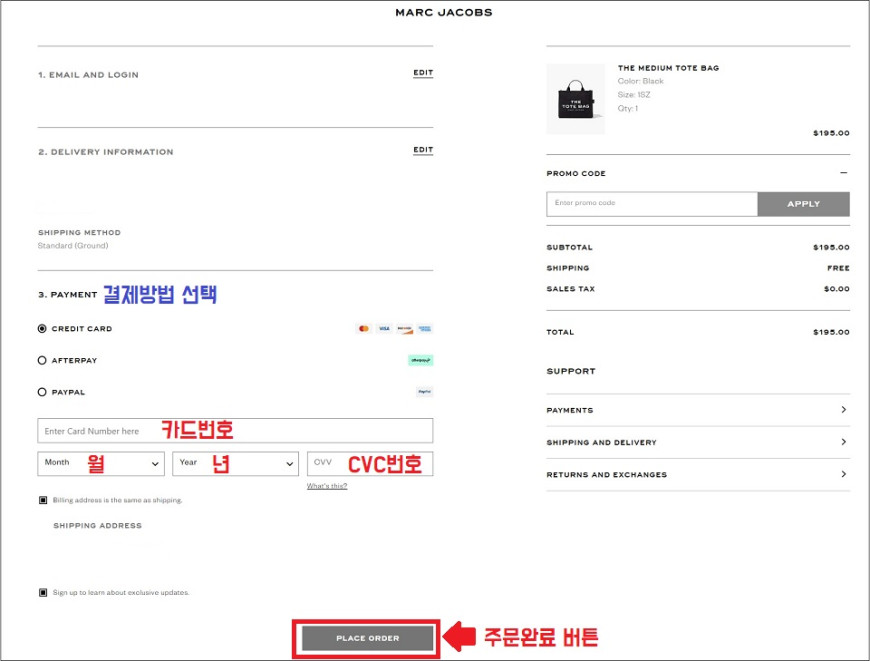Click the Support heading
Screen dimensions: 870x661
tap(571, 371)
